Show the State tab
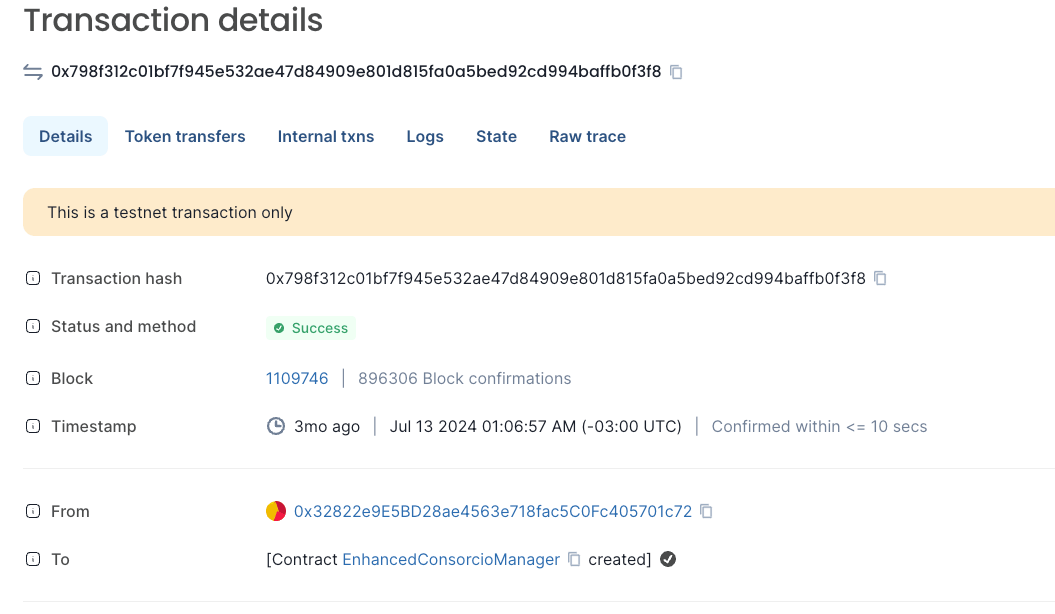This screenshot has width=1055, height=614. point(496,137)
